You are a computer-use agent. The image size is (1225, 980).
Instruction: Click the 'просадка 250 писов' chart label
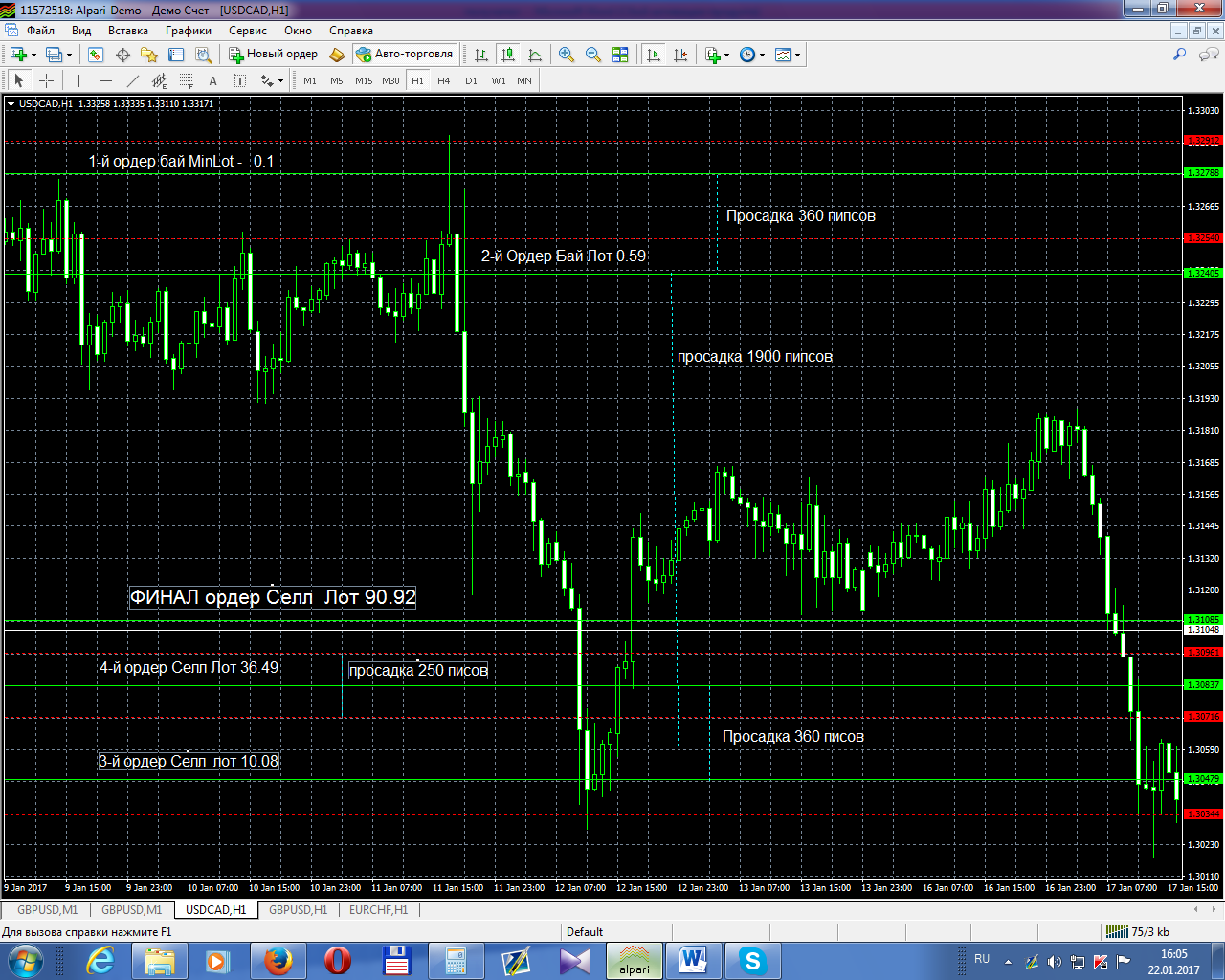418,670
